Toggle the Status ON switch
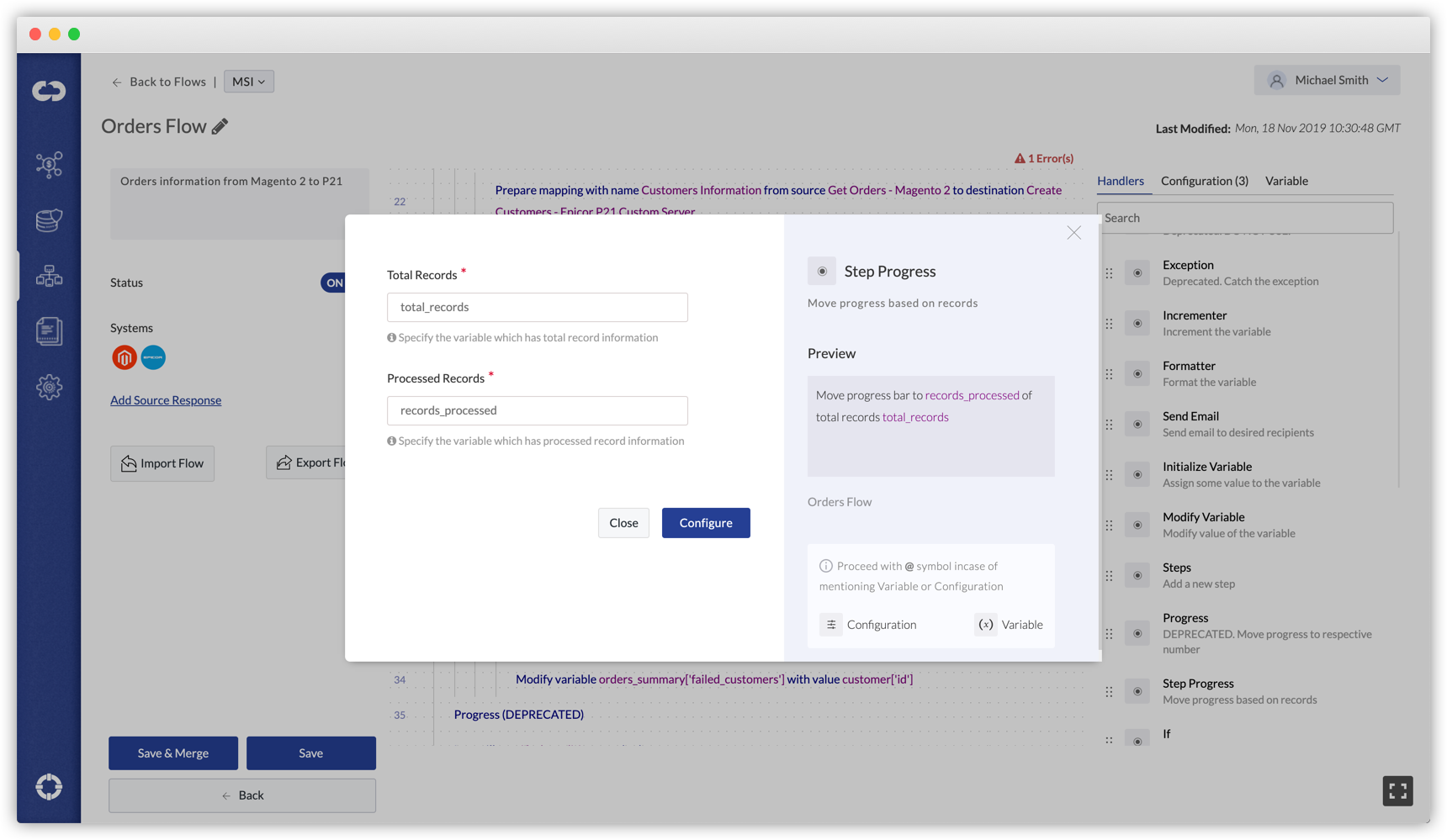Image resolution: width=1447 pixels, height=840 pixels. (x=333, y=283)
